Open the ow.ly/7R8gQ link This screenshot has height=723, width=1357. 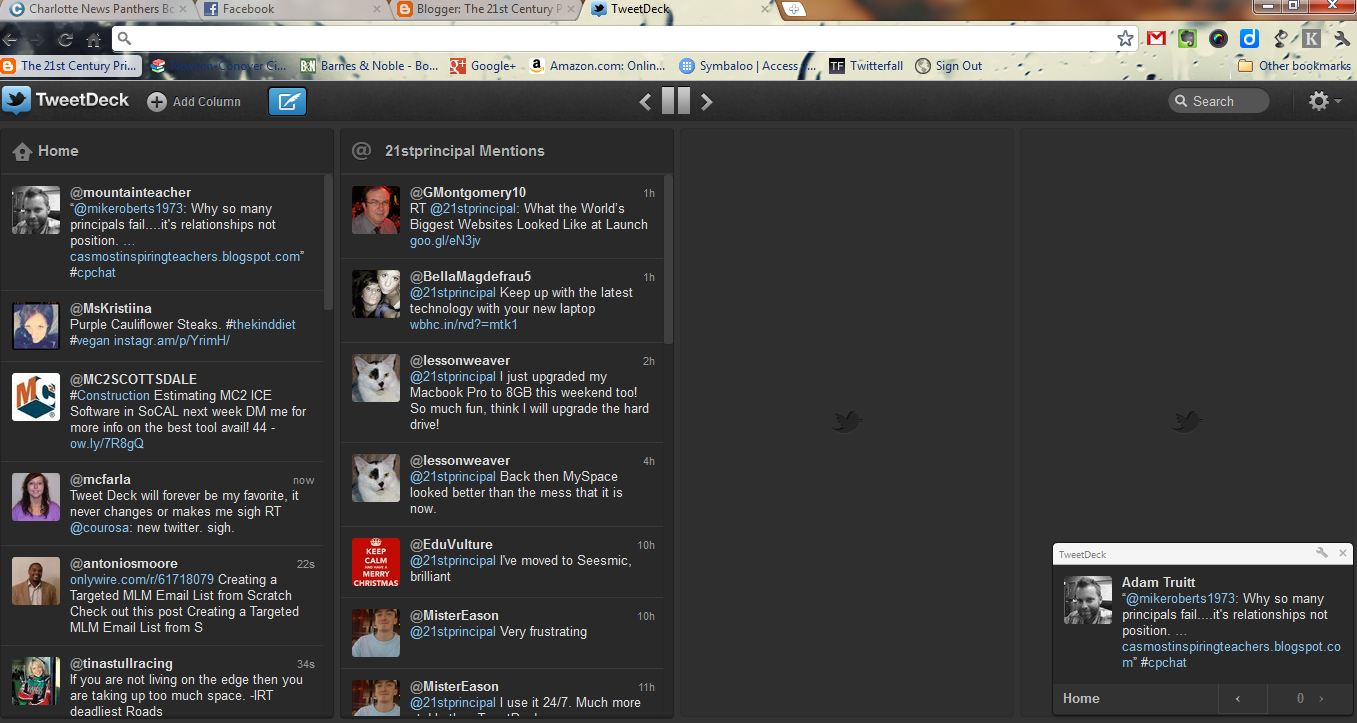[x=107, y=443]
